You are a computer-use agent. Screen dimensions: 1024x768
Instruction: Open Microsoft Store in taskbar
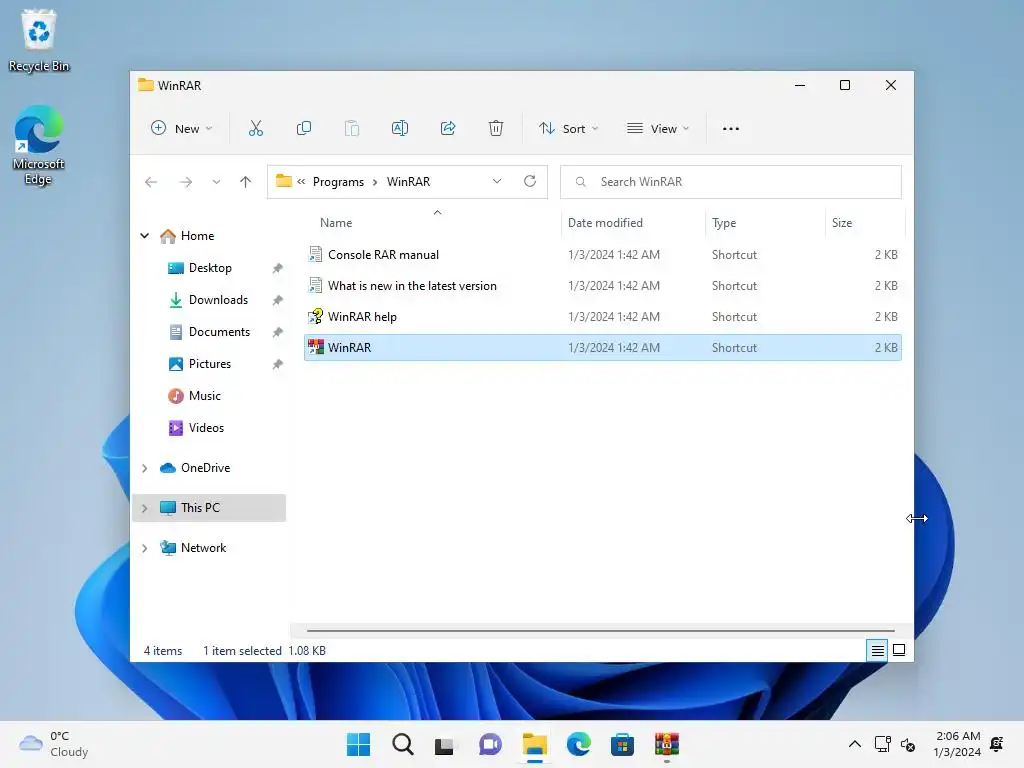[x=622, y=744]
